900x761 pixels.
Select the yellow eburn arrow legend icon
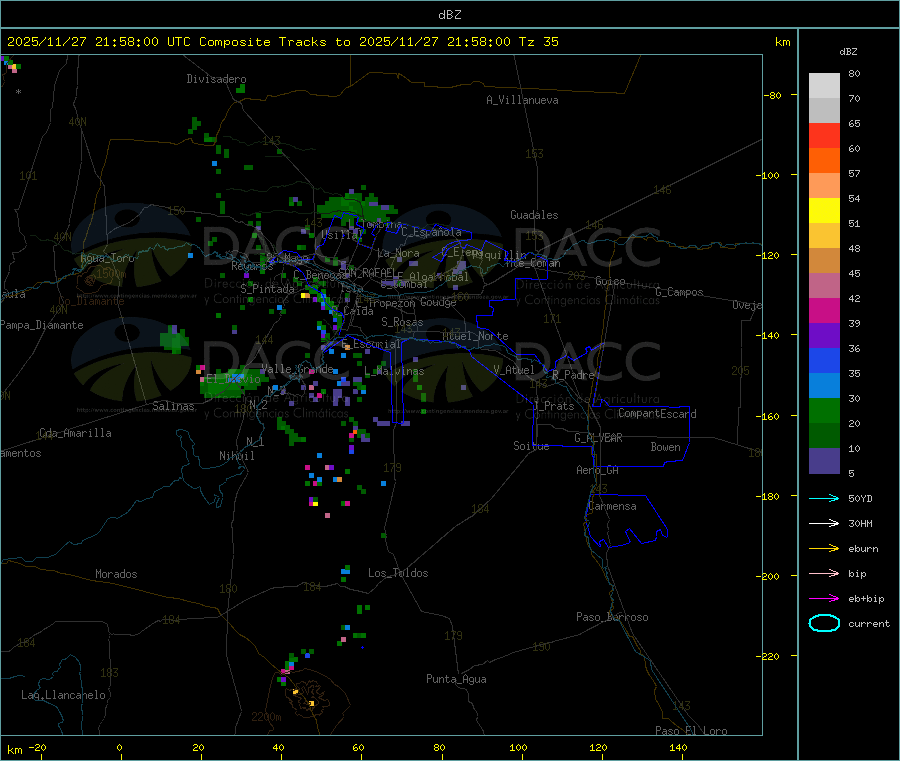pos(824,549)
